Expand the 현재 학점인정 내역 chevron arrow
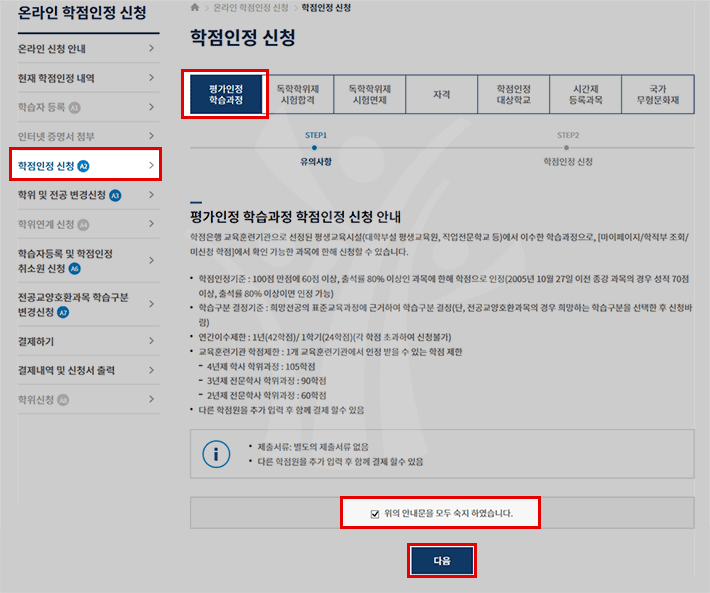The height and width of the screenshot is (593, 710). click(151, 78)
